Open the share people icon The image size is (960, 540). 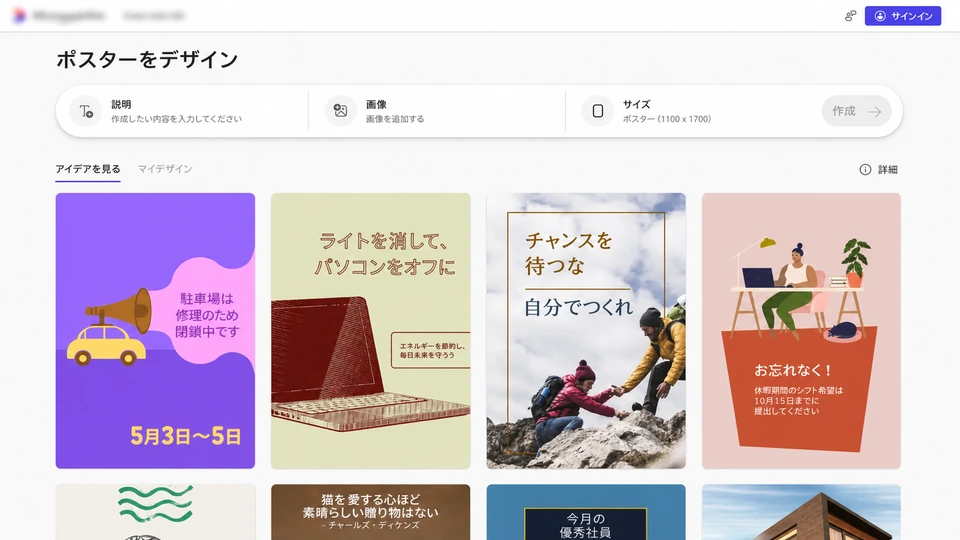click(x=850, y=16)
